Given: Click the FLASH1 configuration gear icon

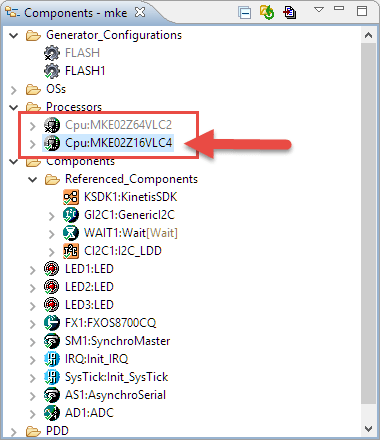Looking at the screenshot, I should pyautogui.click(x=52, y=71).
